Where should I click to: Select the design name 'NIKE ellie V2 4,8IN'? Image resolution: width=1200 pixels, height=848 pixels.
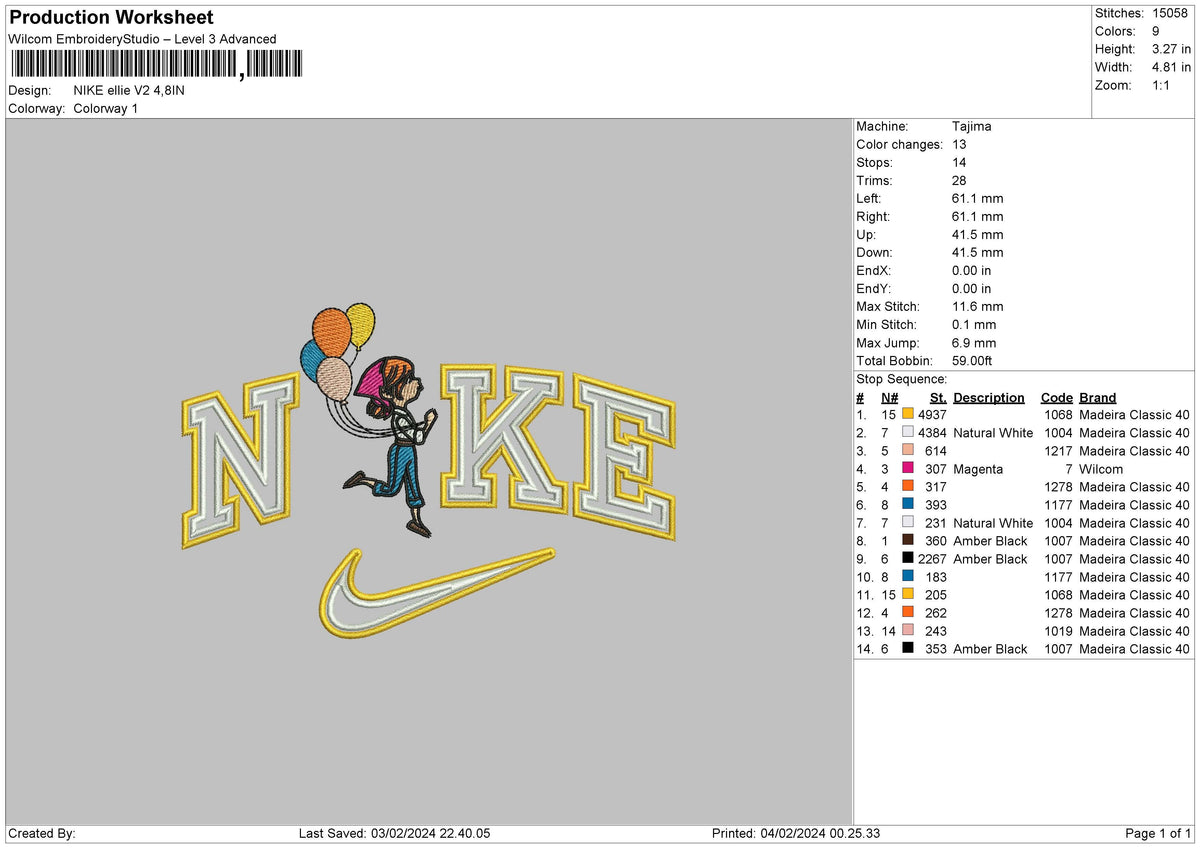click(x=129, y=90)
